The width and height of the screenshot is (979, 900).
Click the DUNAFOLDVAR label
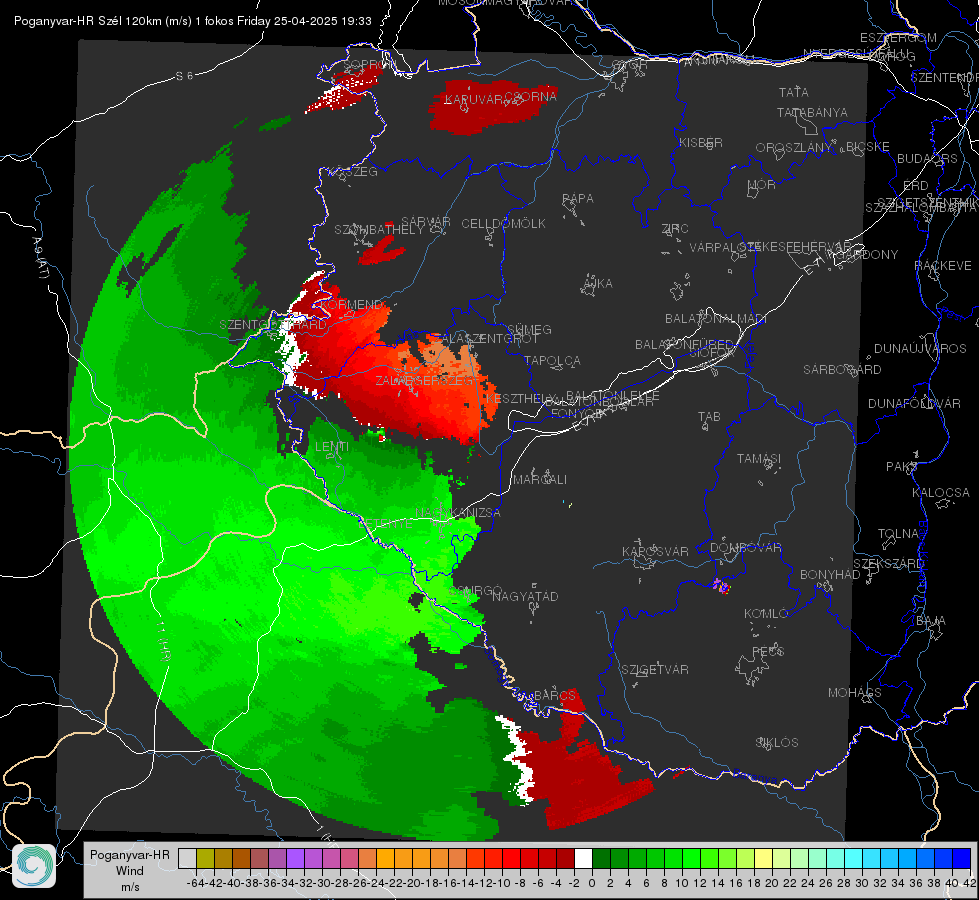[914, 403]
